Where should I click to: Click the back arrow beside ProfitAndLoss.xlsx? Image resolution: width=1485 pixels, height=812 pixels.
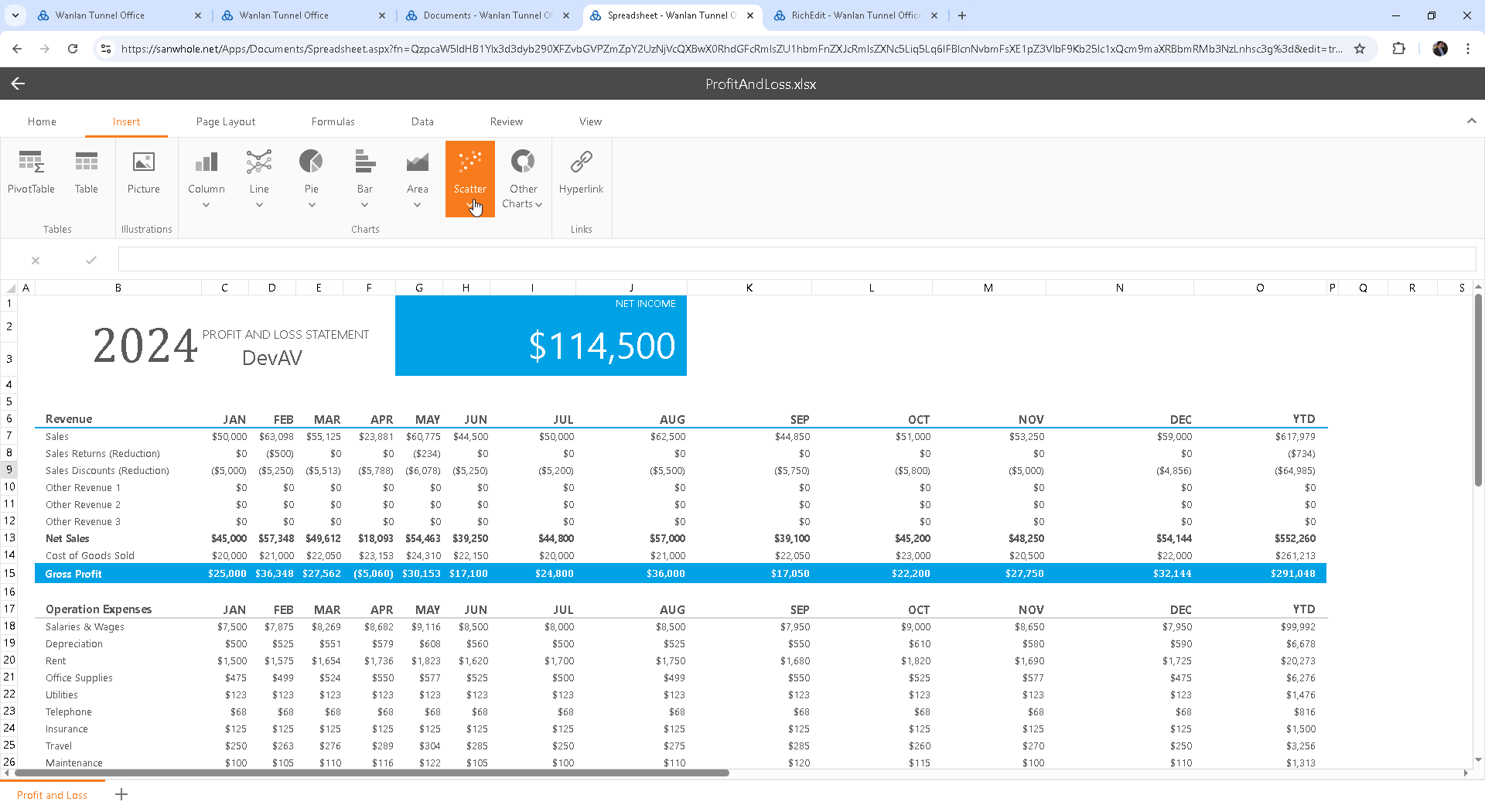18,84
